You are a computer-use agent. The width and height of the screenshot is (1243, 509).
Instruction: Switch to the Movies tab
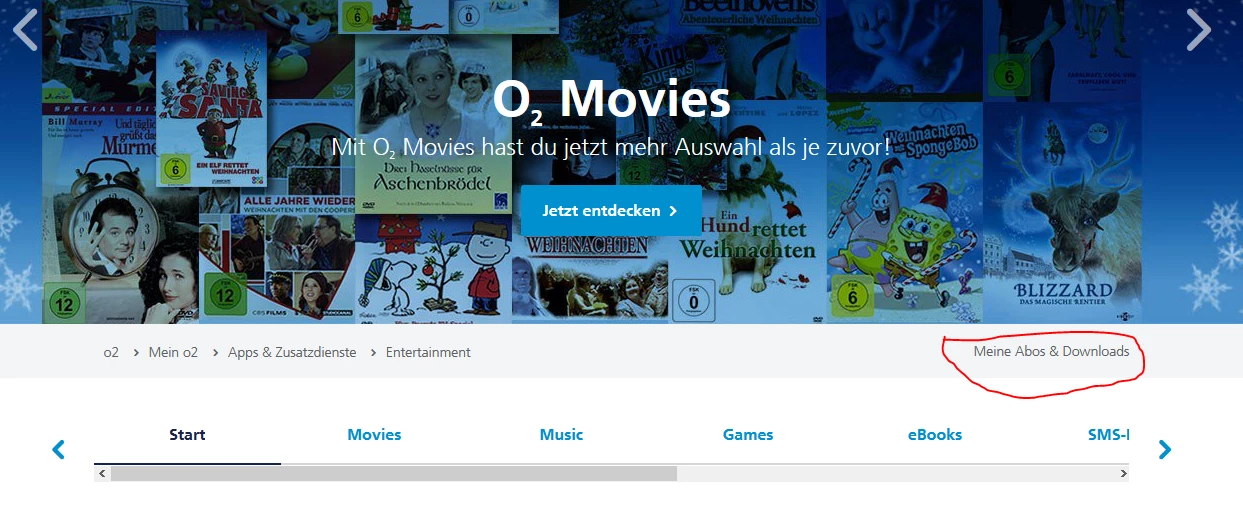tap(374, 435)
